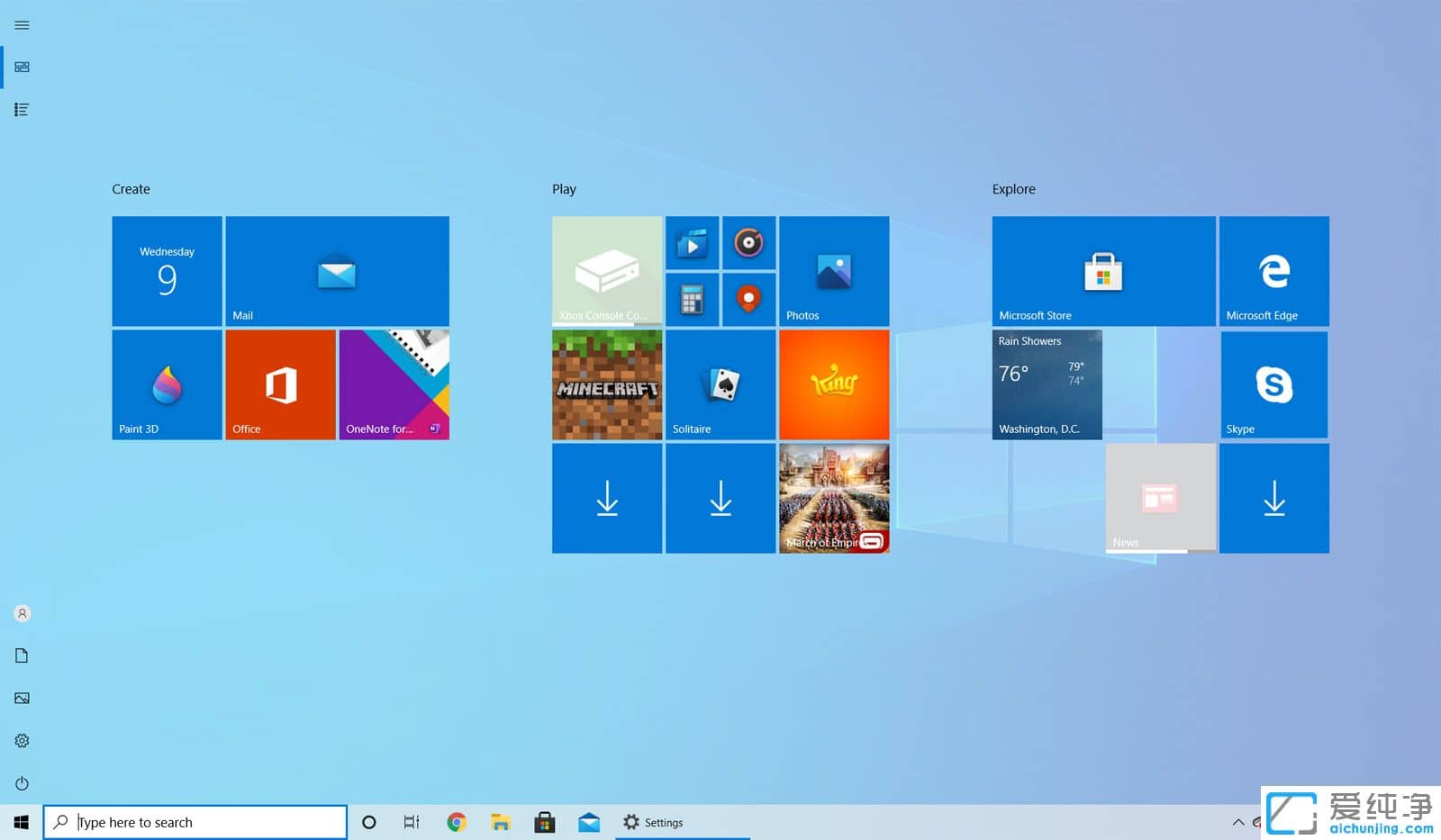Launch the Photos app tile
The image size is (1441, 840).
(833, 270)
